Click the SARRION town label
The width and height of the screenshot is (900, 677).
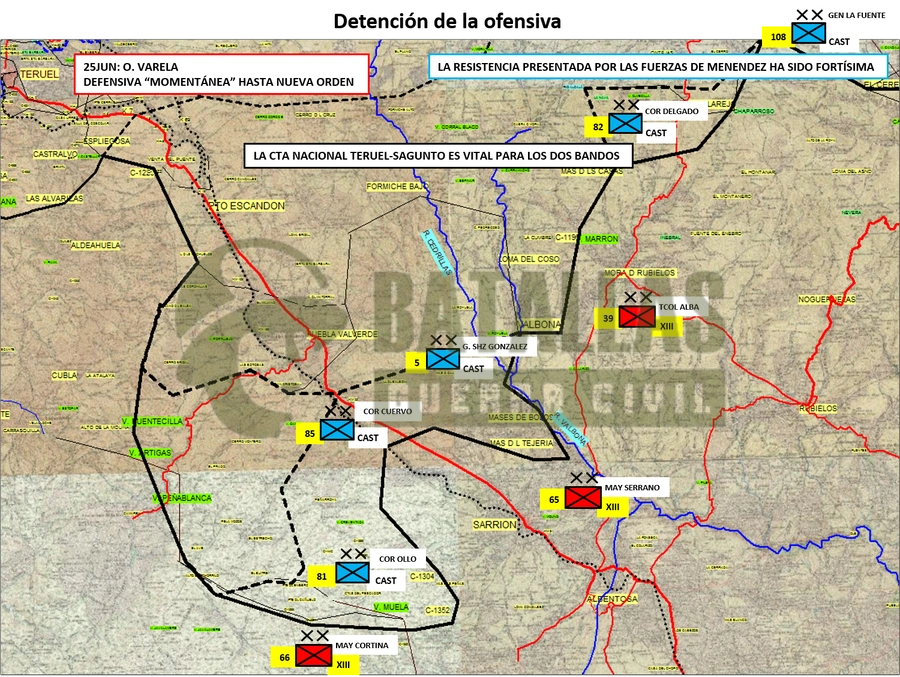[494, 525]
